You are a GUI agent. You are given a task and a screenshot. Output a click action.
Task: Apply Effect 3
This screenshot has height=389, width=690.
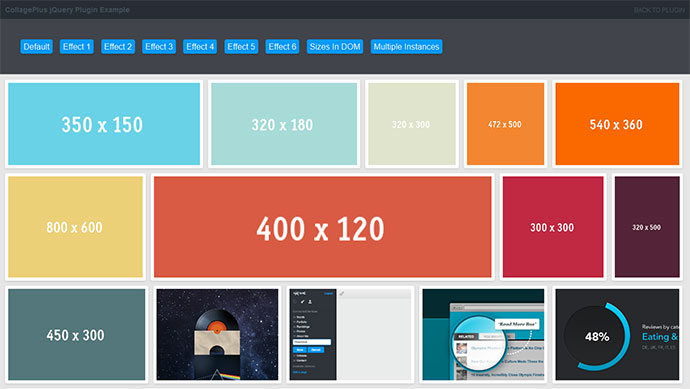pos(159,47)
